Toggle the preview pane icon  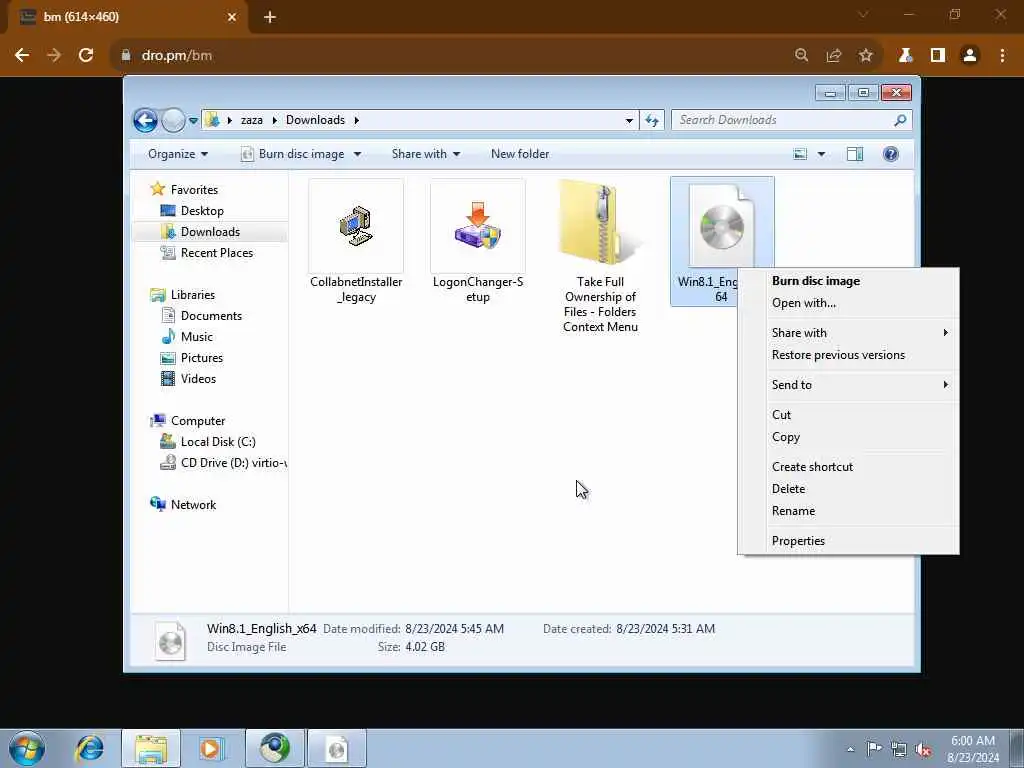[855, 154]
